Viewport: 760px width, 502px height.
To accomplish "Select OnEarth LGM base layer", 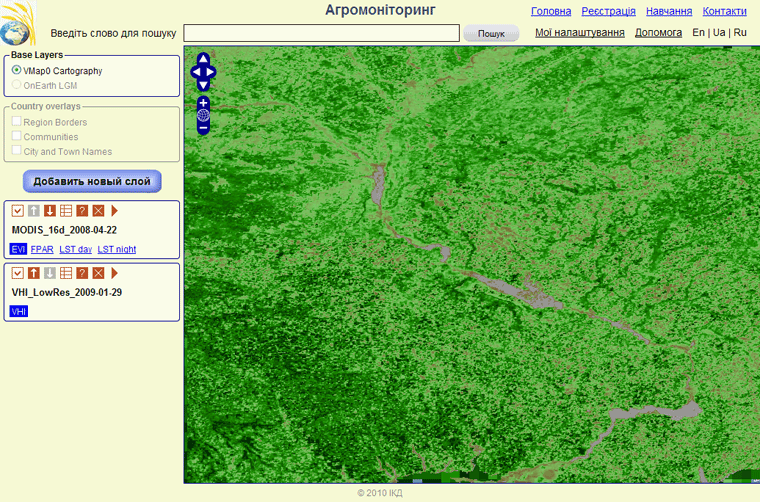I will pos(16,85).
